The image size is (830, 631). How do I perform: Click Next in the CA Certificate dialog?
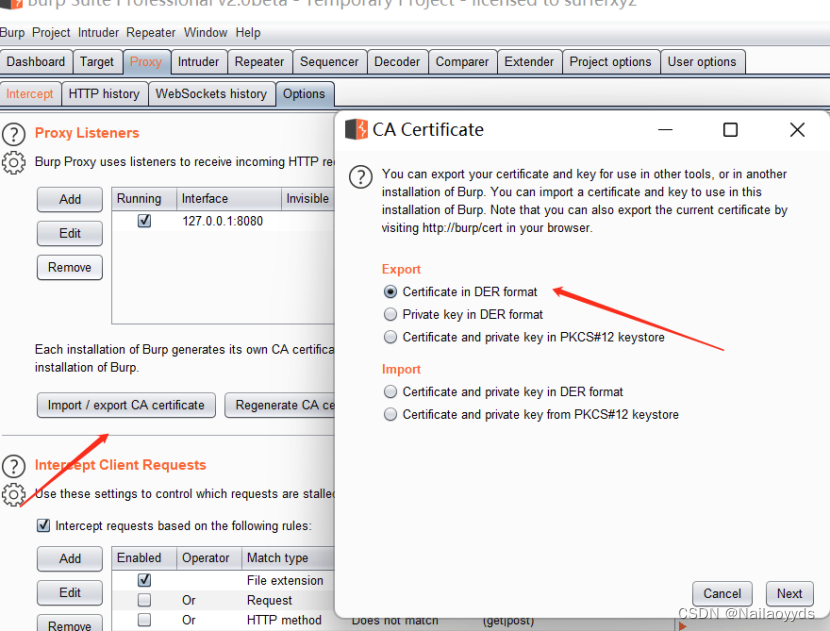coord(789,594)
